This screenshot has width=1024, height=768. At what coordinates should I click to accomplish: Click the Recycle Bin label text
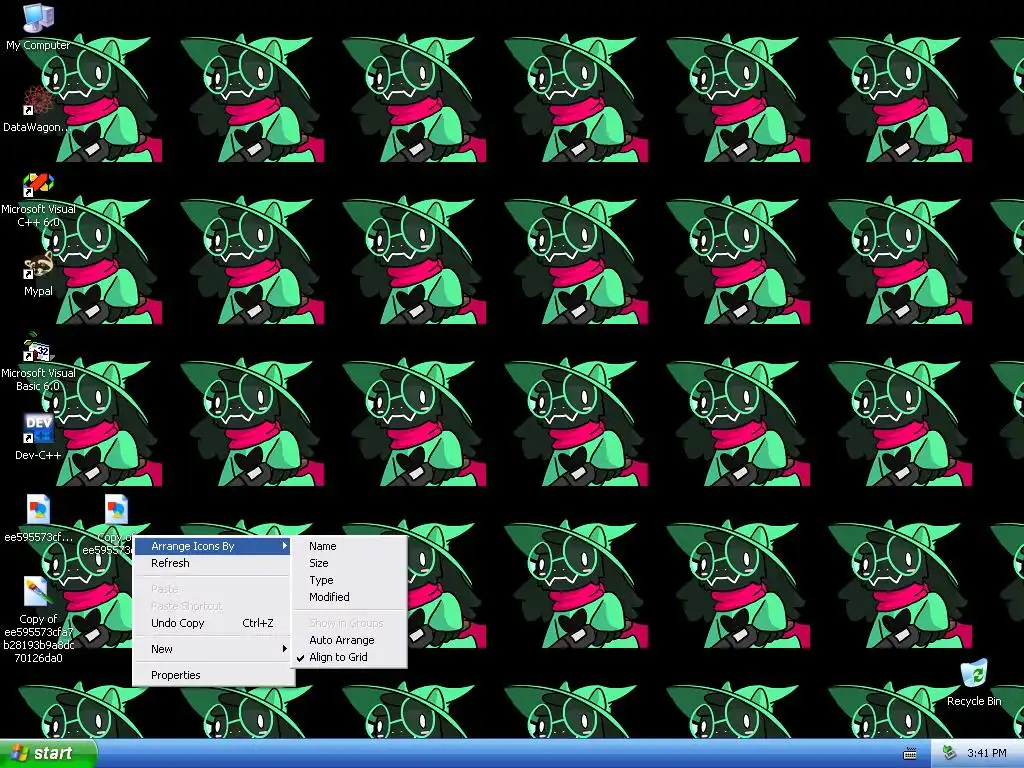click(974, 701)
